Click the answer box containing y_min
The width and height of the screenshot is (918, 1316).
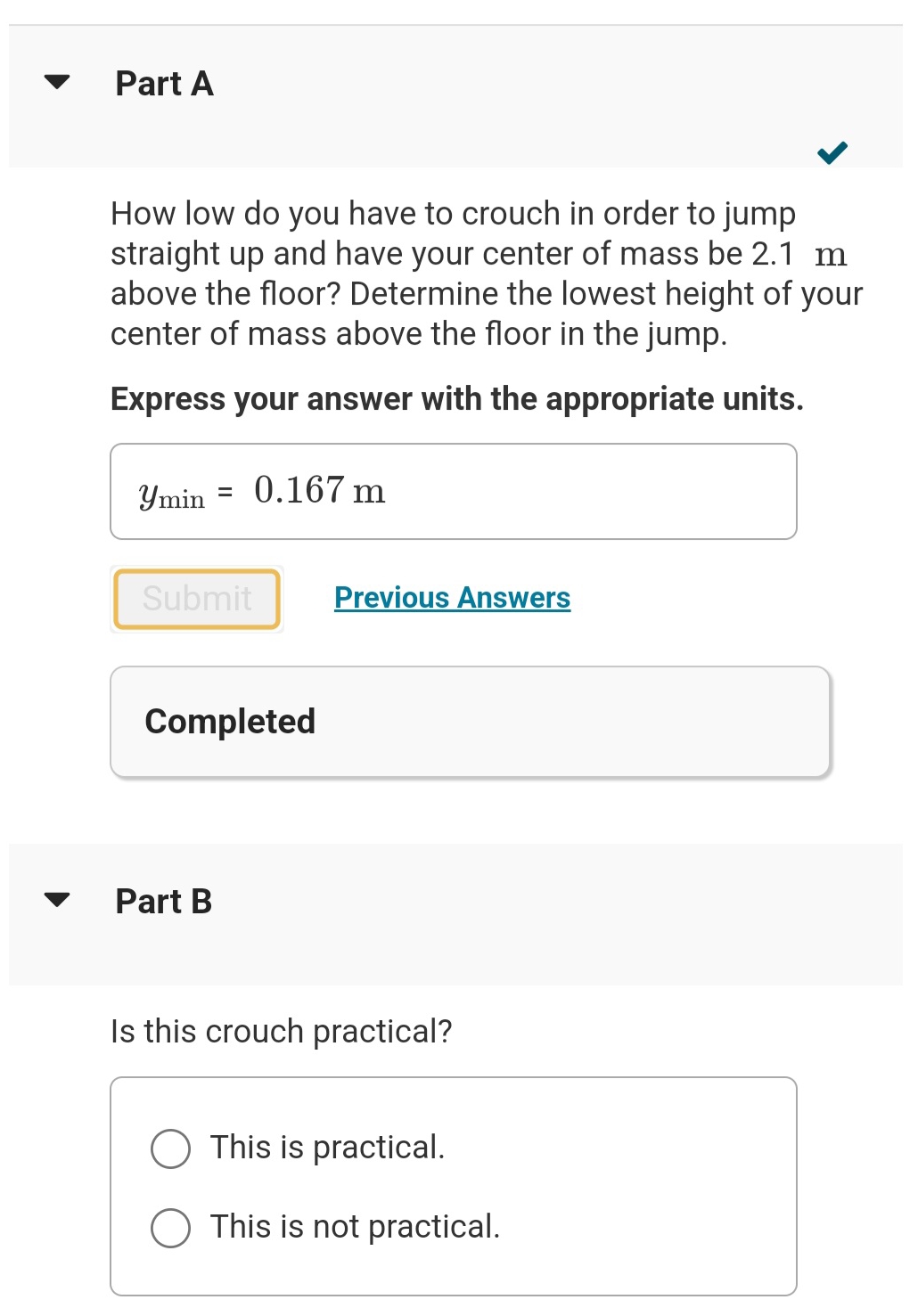pyautogui.click(x=454, y=490)
